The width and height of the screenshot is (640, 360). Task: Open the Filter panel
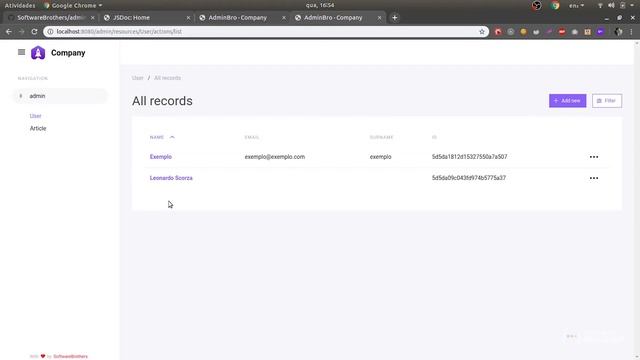pos(607,101)
